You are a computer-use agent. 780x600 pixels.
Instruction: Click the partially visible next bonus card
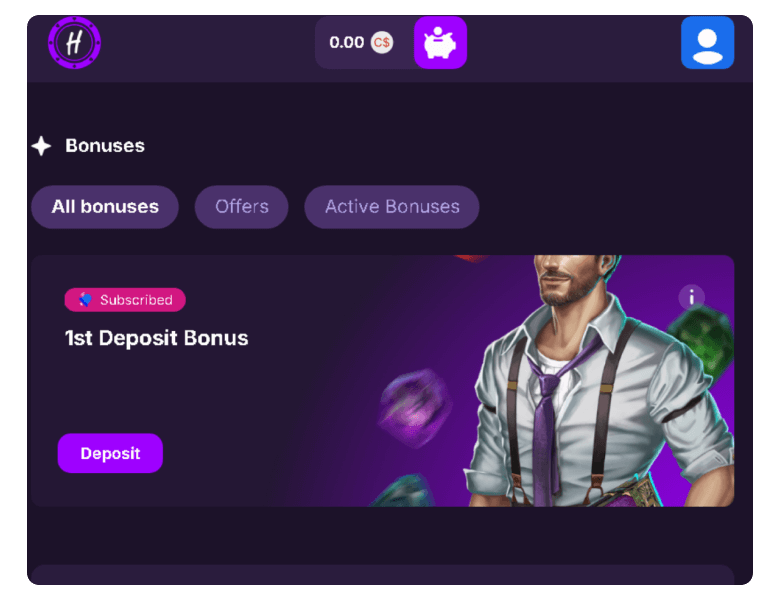click(x=383, y=575)
